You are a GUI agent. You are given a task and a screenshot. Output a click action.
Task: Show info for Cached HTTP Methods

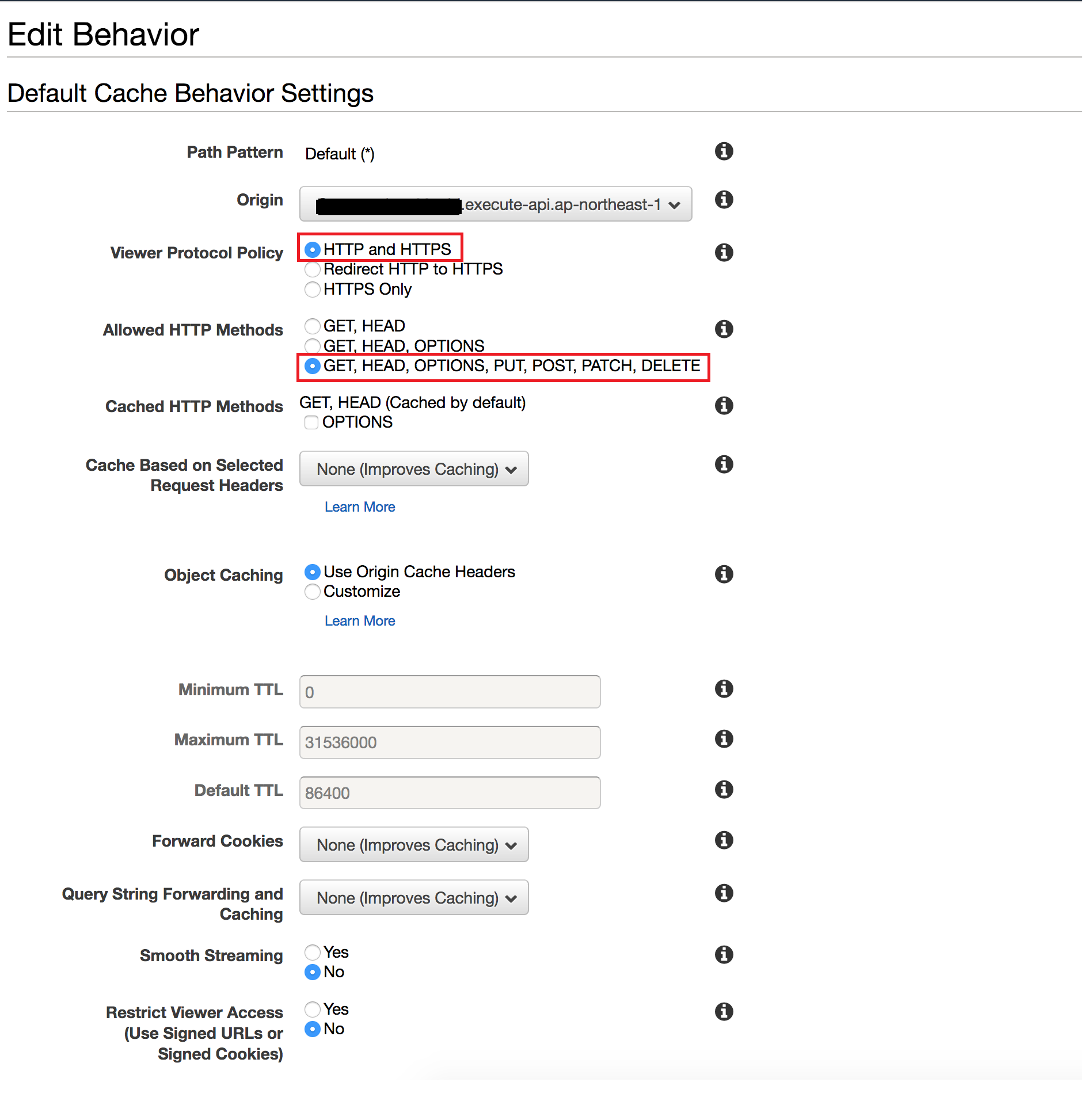[724, 406]
